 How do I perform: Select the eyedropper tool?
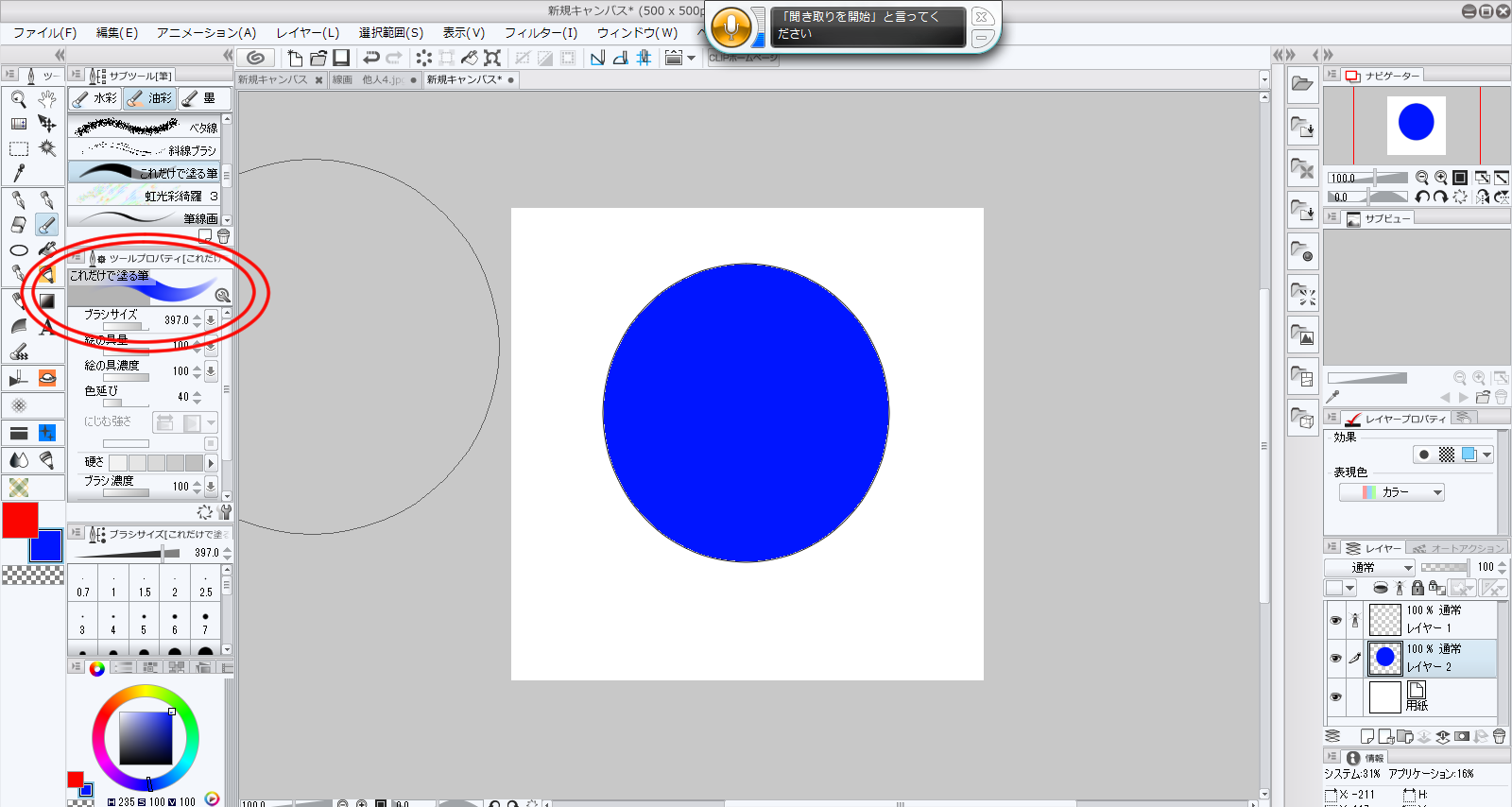(x=18, y=173)
